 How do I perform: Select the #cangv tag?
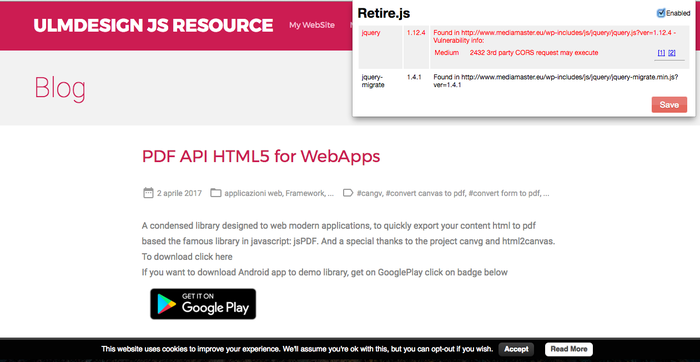point(369,193)
